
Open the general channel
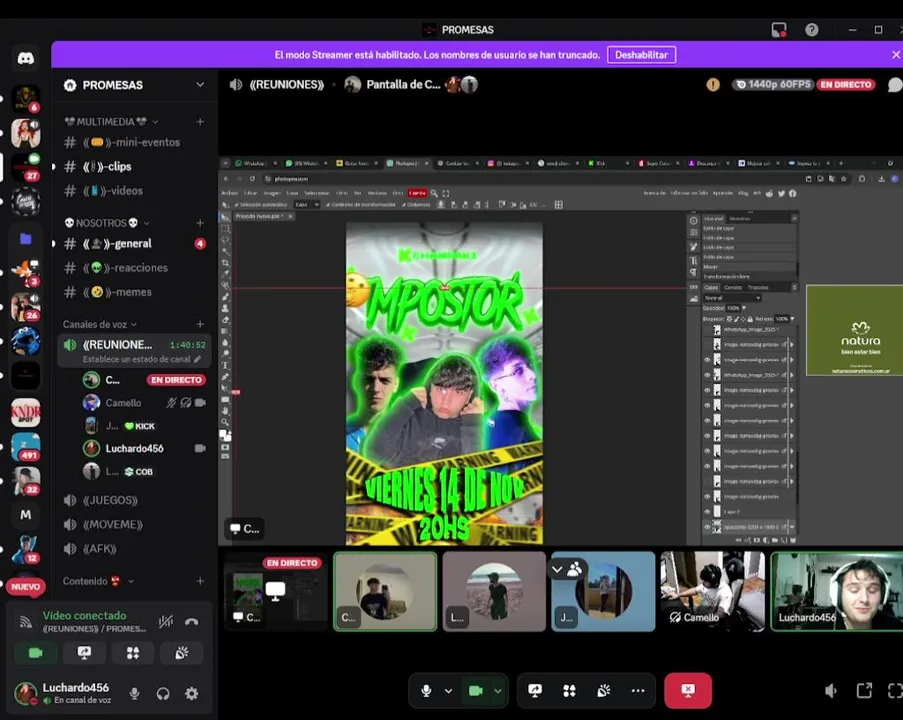[x=134, y=244]
